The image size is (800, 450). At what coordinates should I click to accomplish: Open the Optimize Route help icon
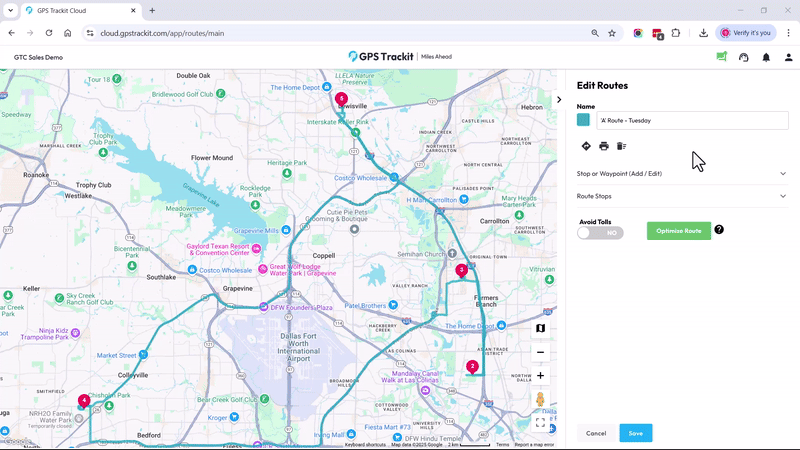coord(719,230)
